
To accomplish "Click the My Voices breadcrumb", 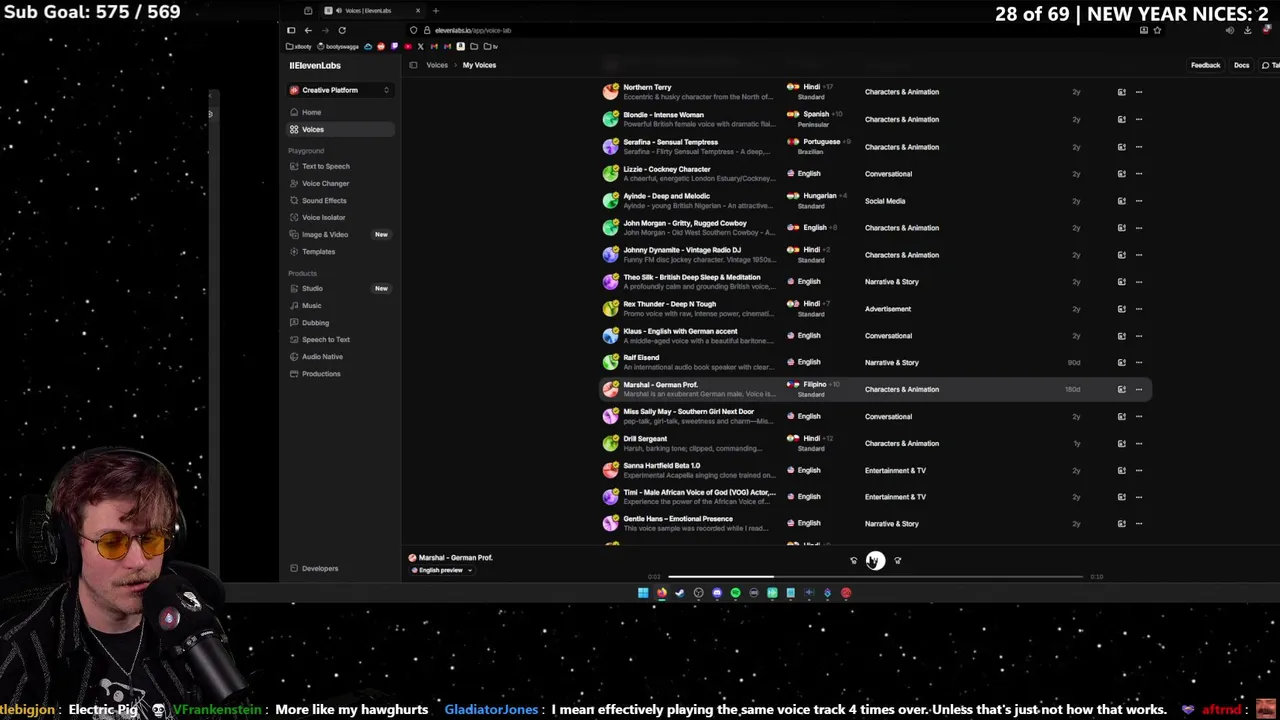I will pyautogui.click(x=479, y=65).
